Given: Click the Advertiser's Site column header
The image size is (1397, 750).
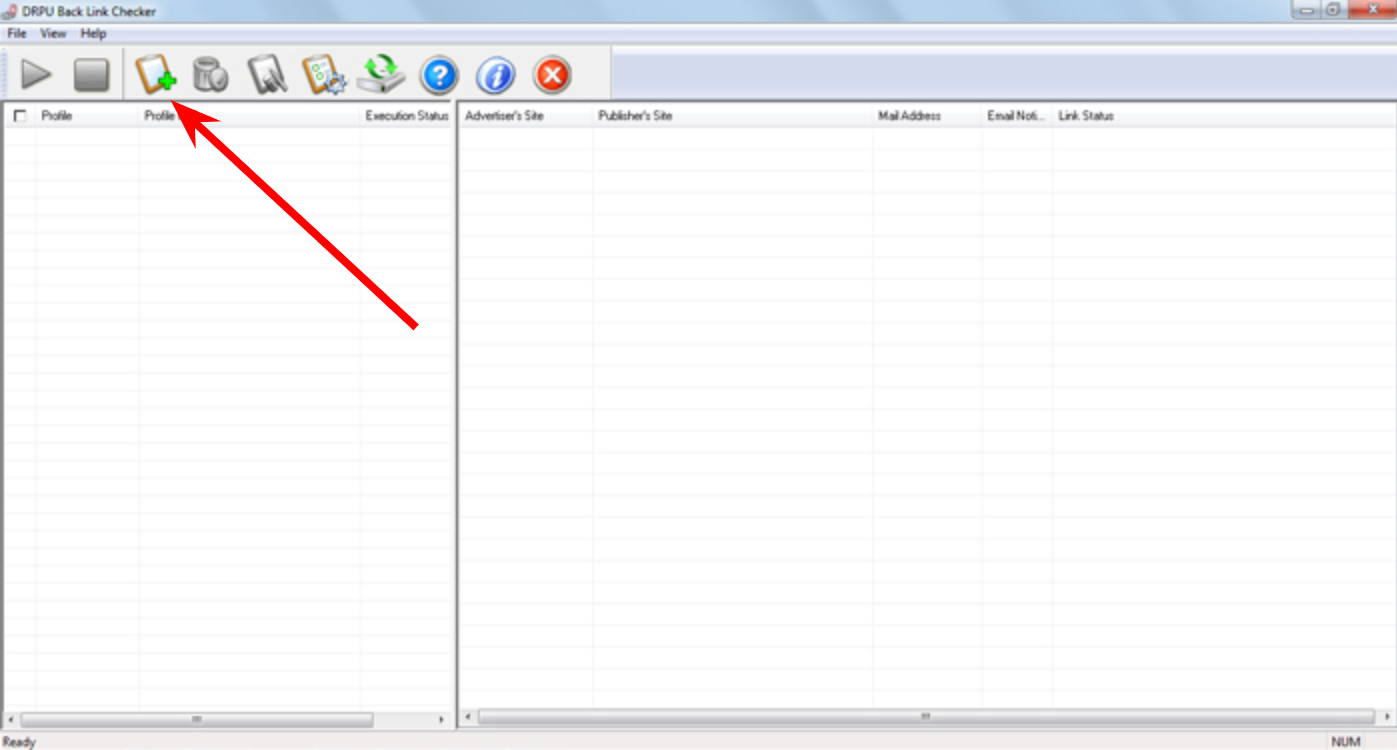Looking at the screenshot, I should [x=526, y=116].
